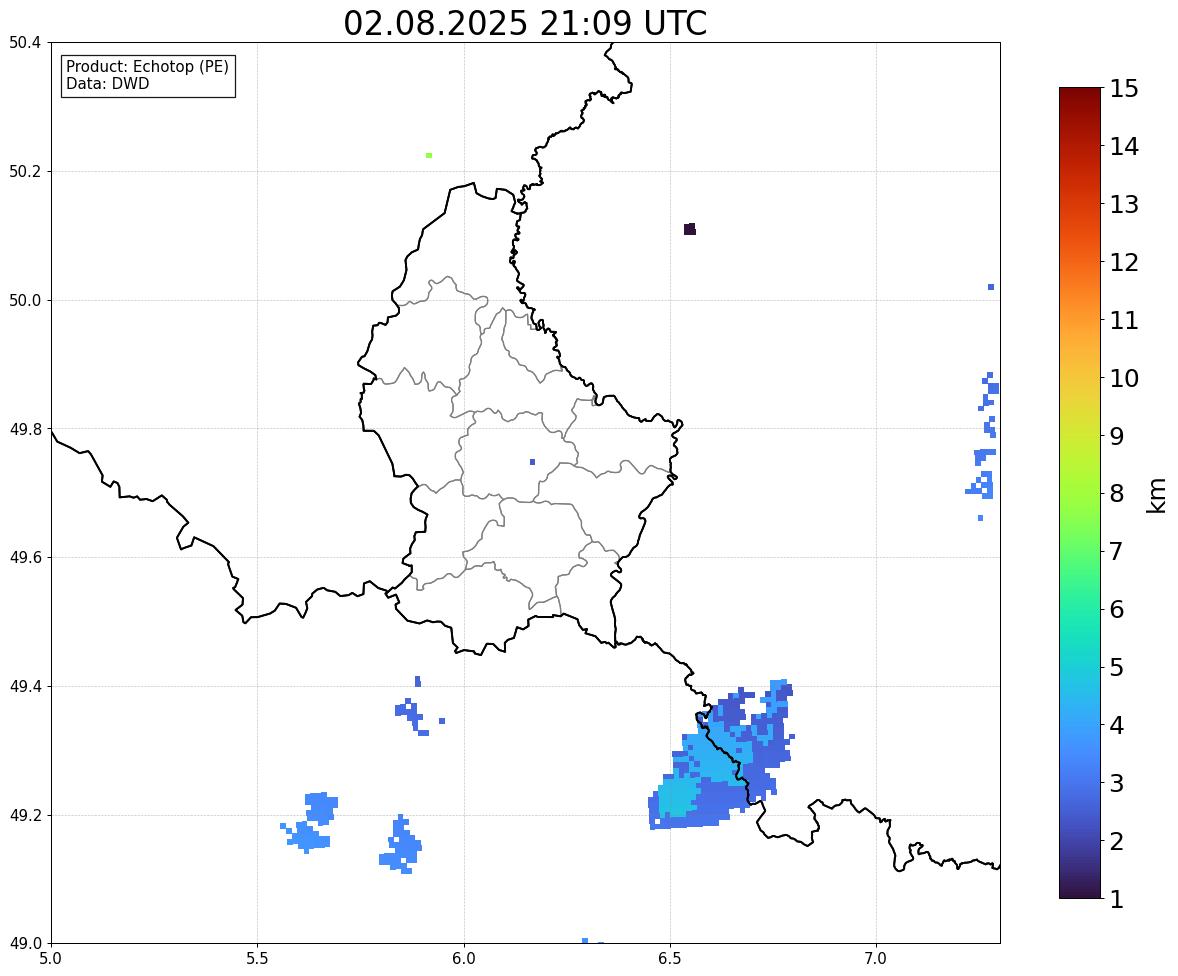Click the "Product: Echotop (PE)" legend line

tap(147, 67)
